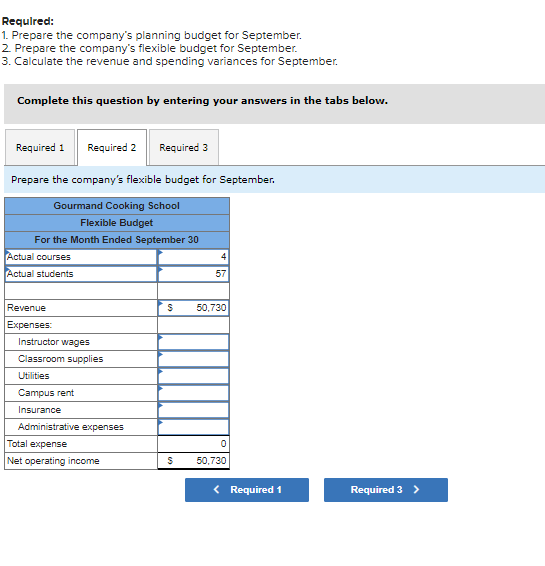The height and width of the screenshot is (566, 545).
Task: Click the Gourmand Cooking School header
Action: point(117,206)
